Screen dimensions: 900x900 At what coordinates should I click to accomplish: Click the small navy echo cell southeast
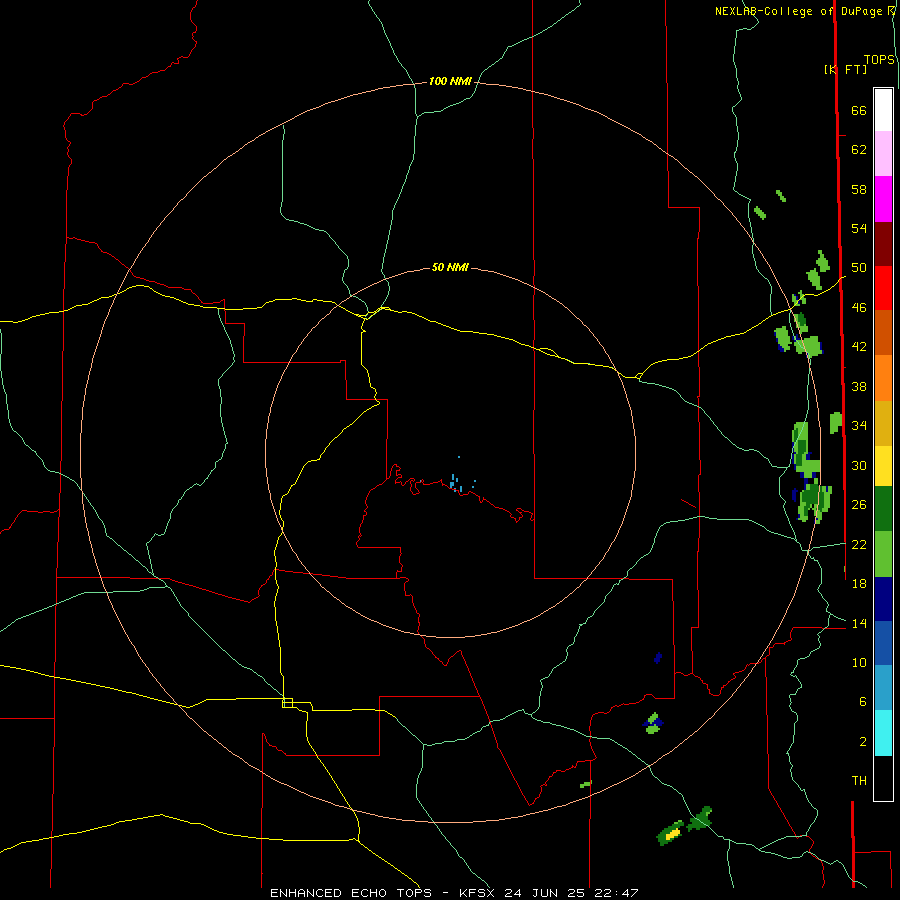(658, 658)
